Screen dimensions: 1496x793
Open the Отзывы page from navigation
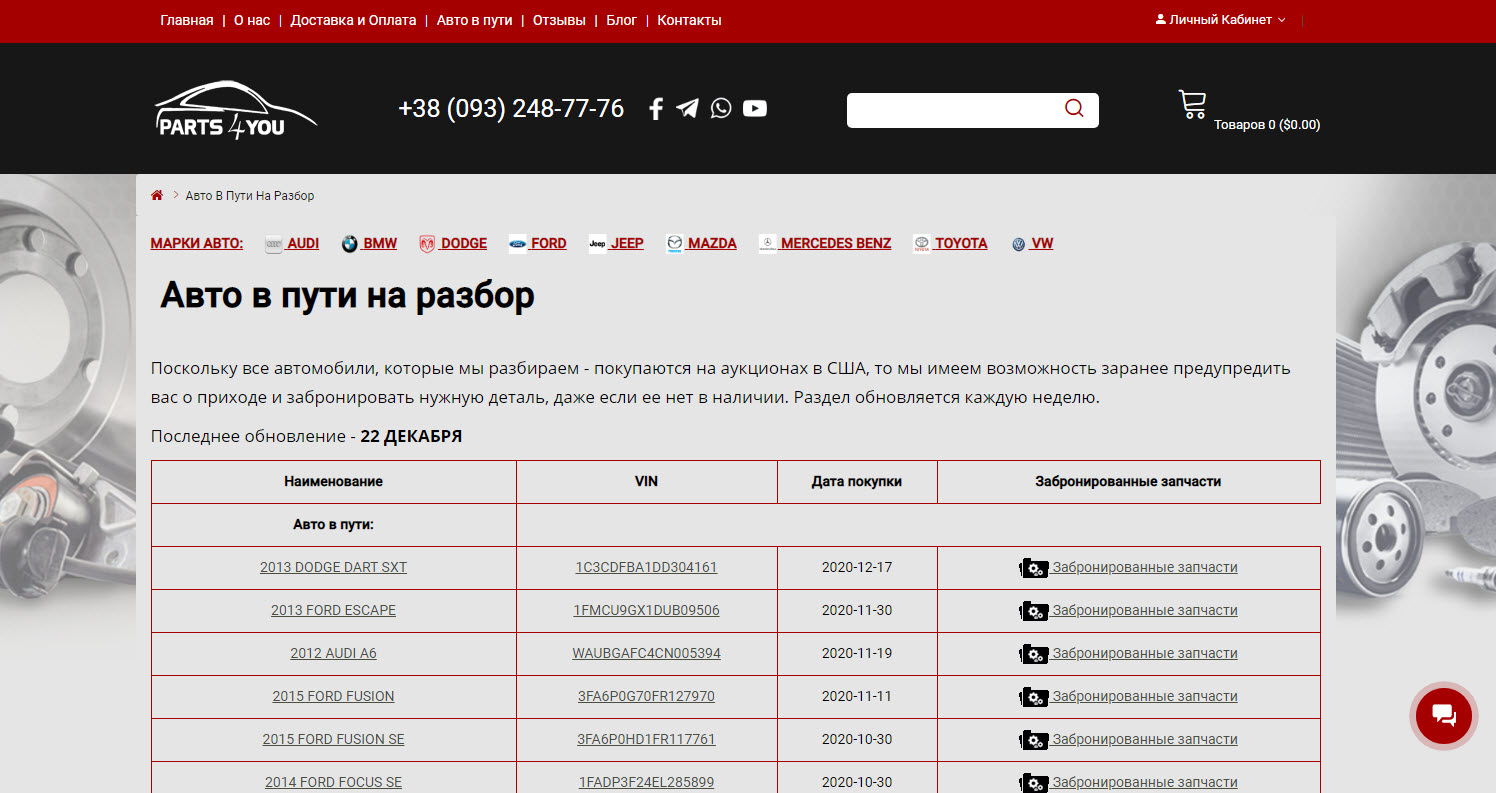[x=558, y=19]
